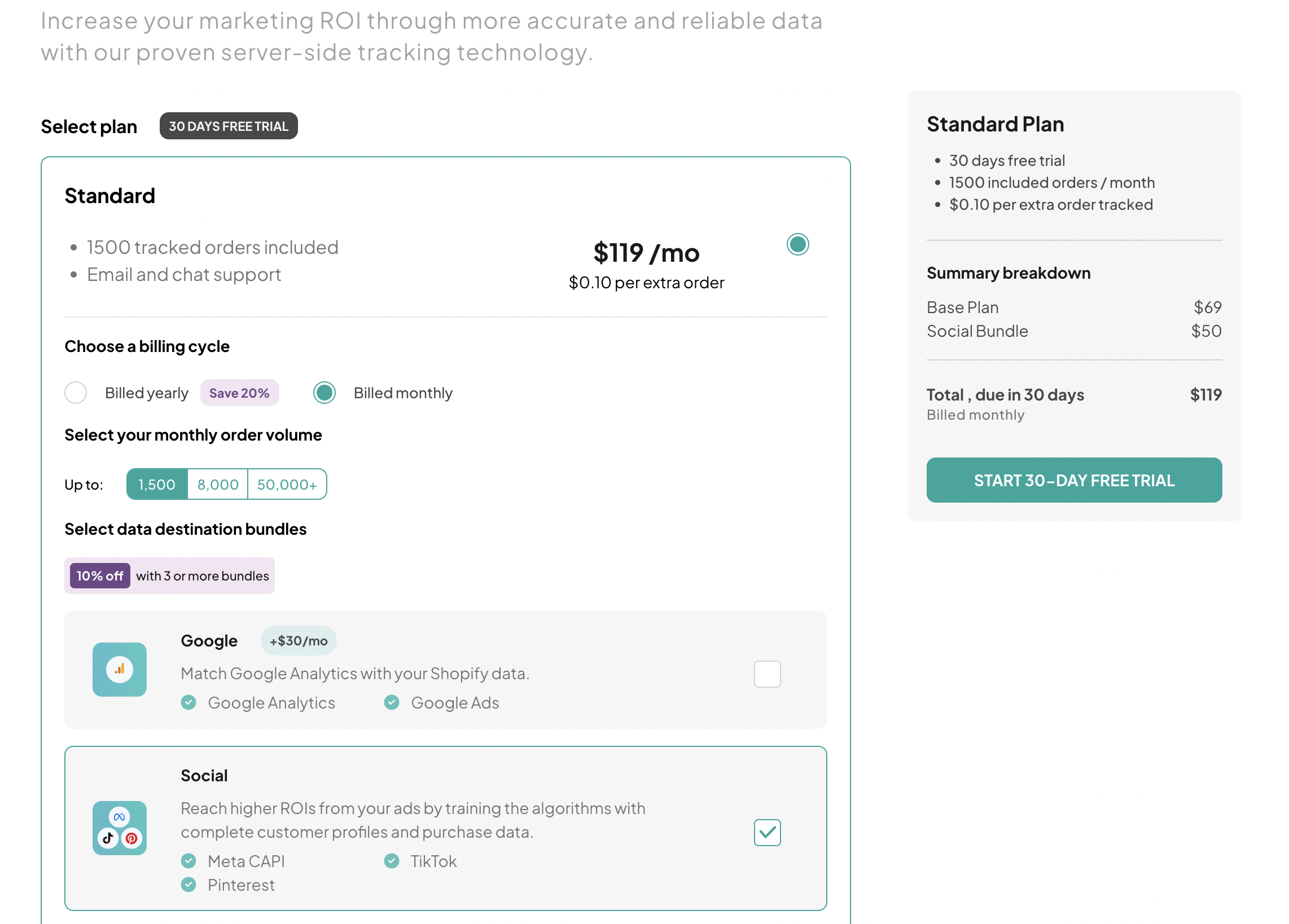Viewport: 1289px width, 924px height.
Task: Click the 10% off badge
Action: (x=100, y=575)
